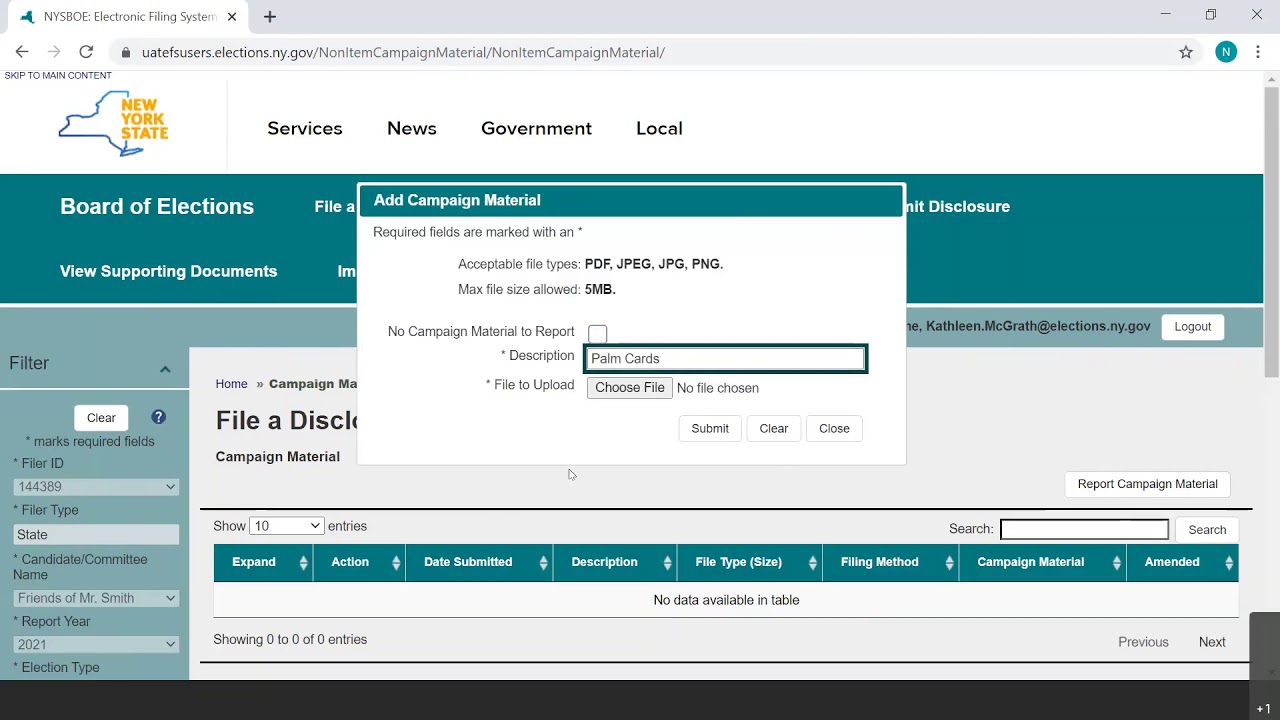Click Skip to Main Content link
Image resolution: width=1280 pixels, height=720 pixels.
(58, 76)
